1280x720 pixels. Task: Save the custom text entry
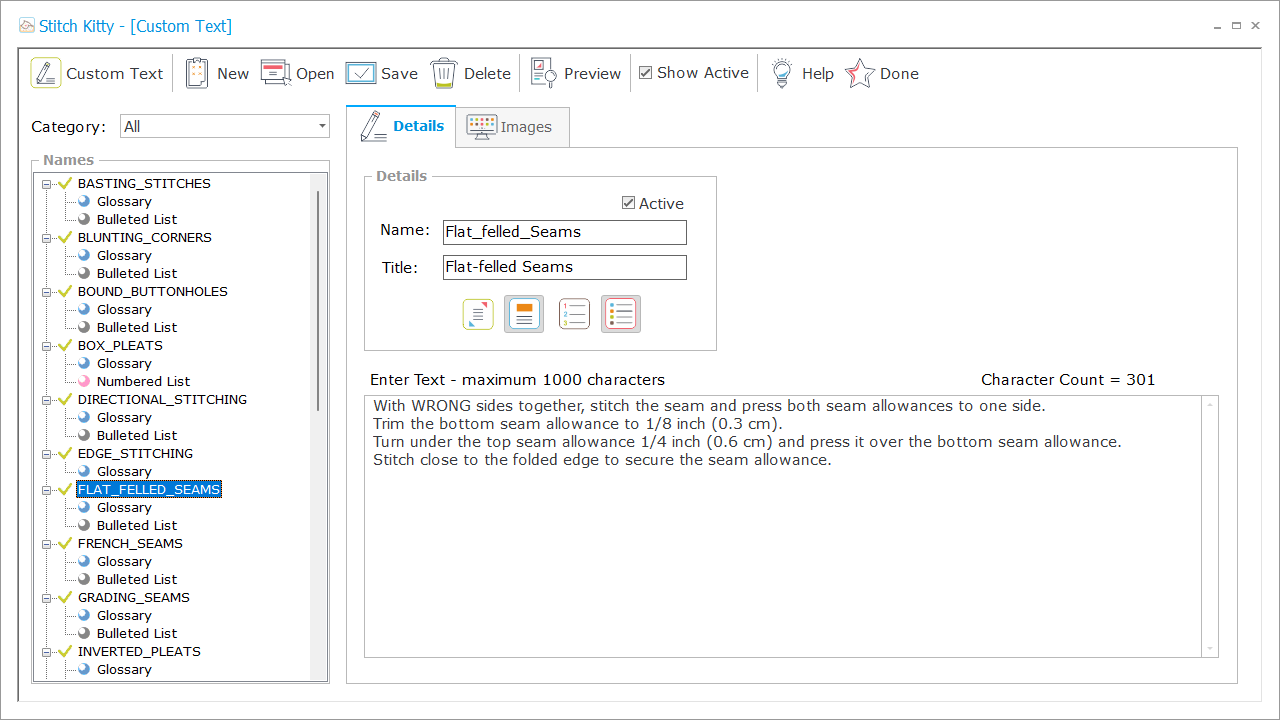tap(361, 73)
